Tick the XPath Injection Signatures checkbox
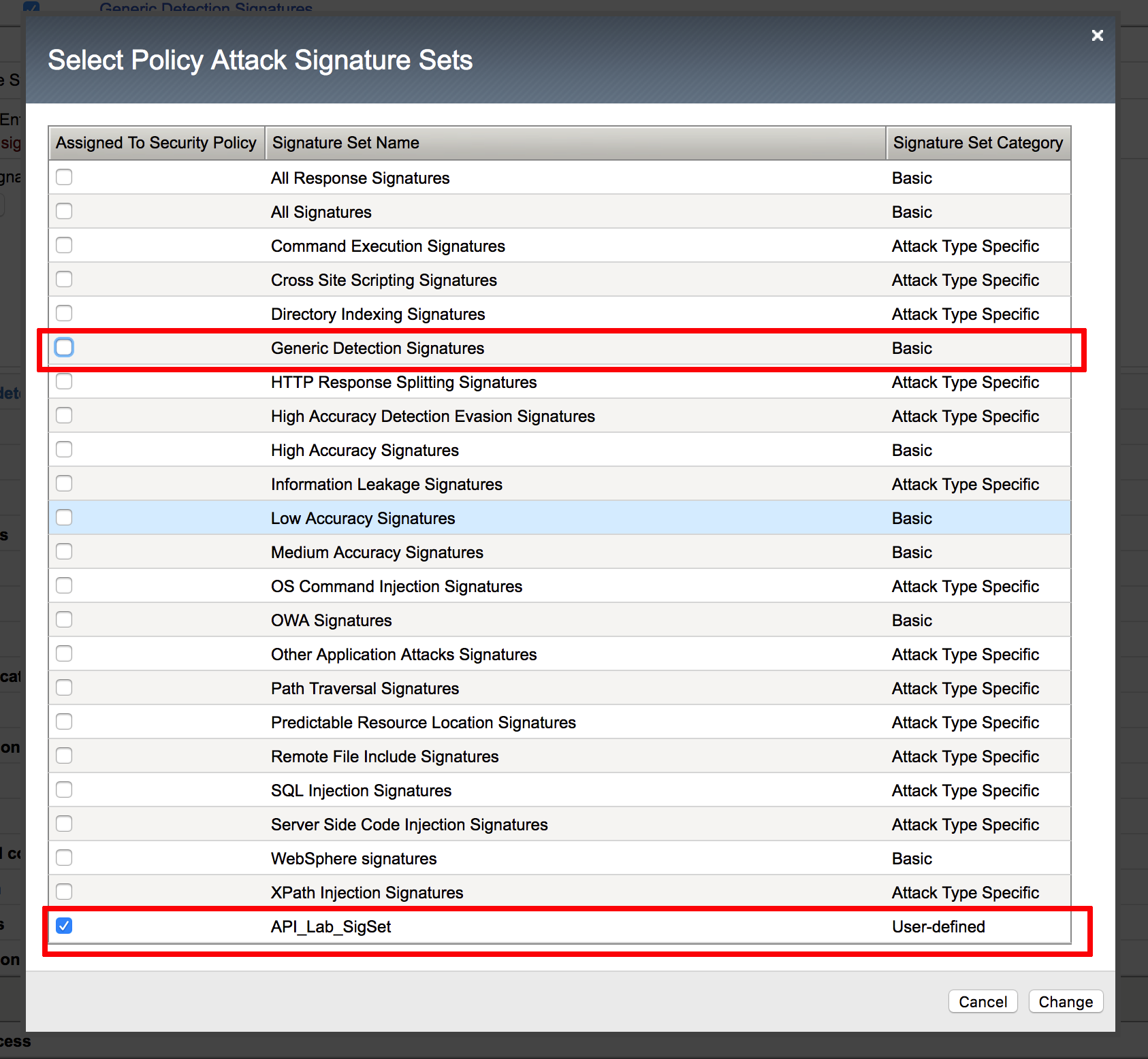This screenshot has width=1148, height=1059. pyautogui.click(x=64, y=892)
